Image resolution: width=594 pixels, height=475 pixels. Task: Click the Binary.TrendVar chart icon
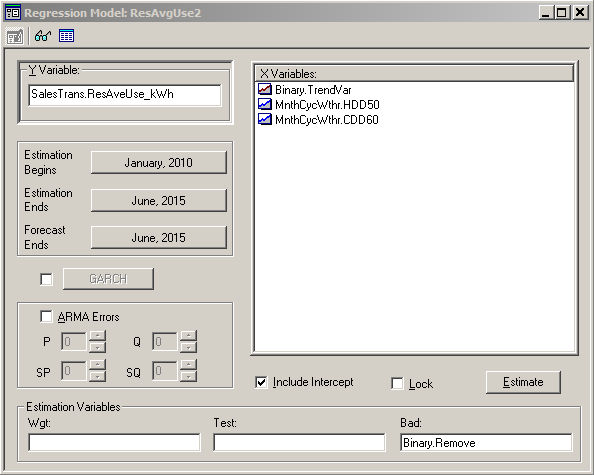(x=265, y=89)
